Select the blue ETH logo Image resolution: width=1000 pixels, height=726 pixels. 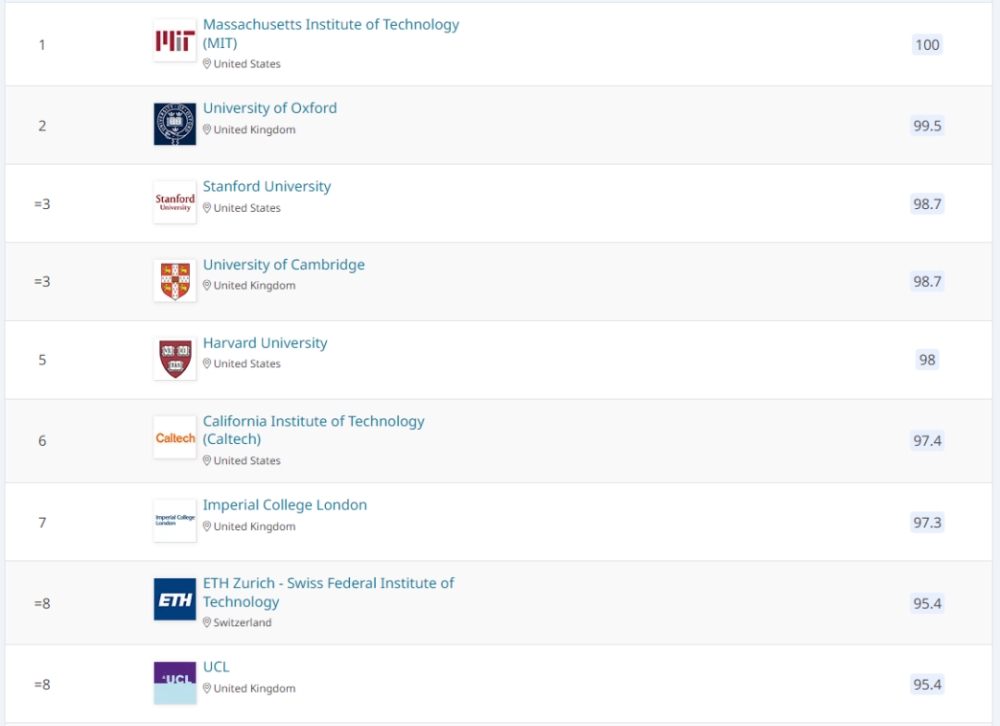tap(175, 599)
